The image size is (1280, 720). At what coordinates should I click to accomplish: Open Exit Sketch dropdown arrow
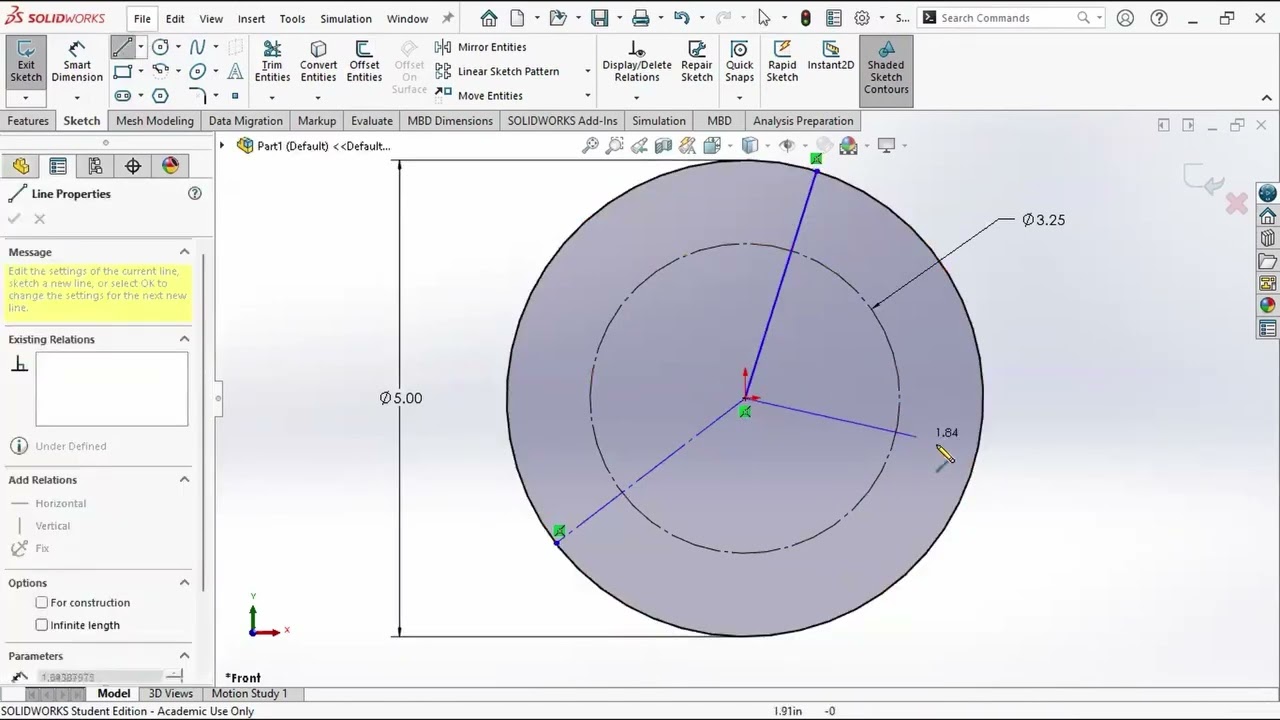[x=26, y=98]
